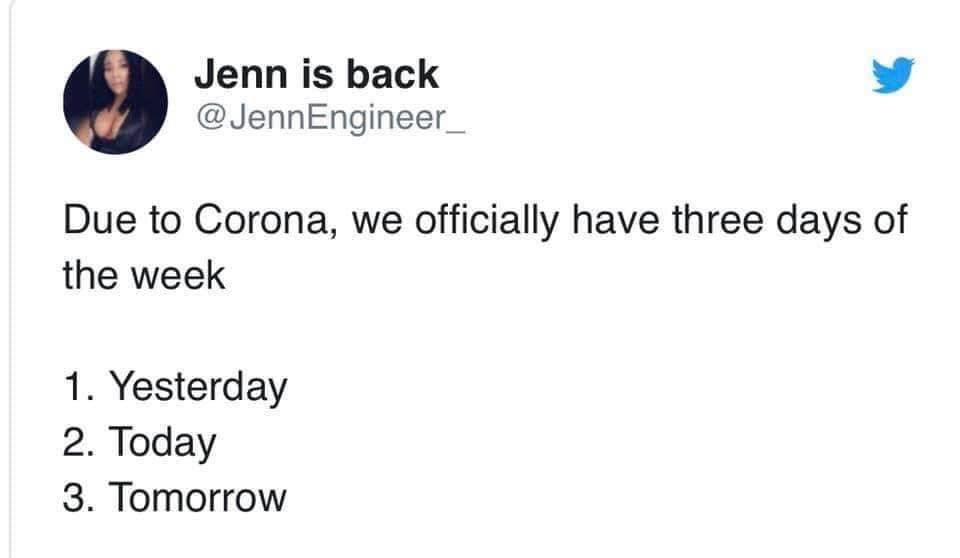Click the list number "2."
Image resolution: width=960 pixels, height=558 pixels.
pyautogui.click(x=78, y=442)
